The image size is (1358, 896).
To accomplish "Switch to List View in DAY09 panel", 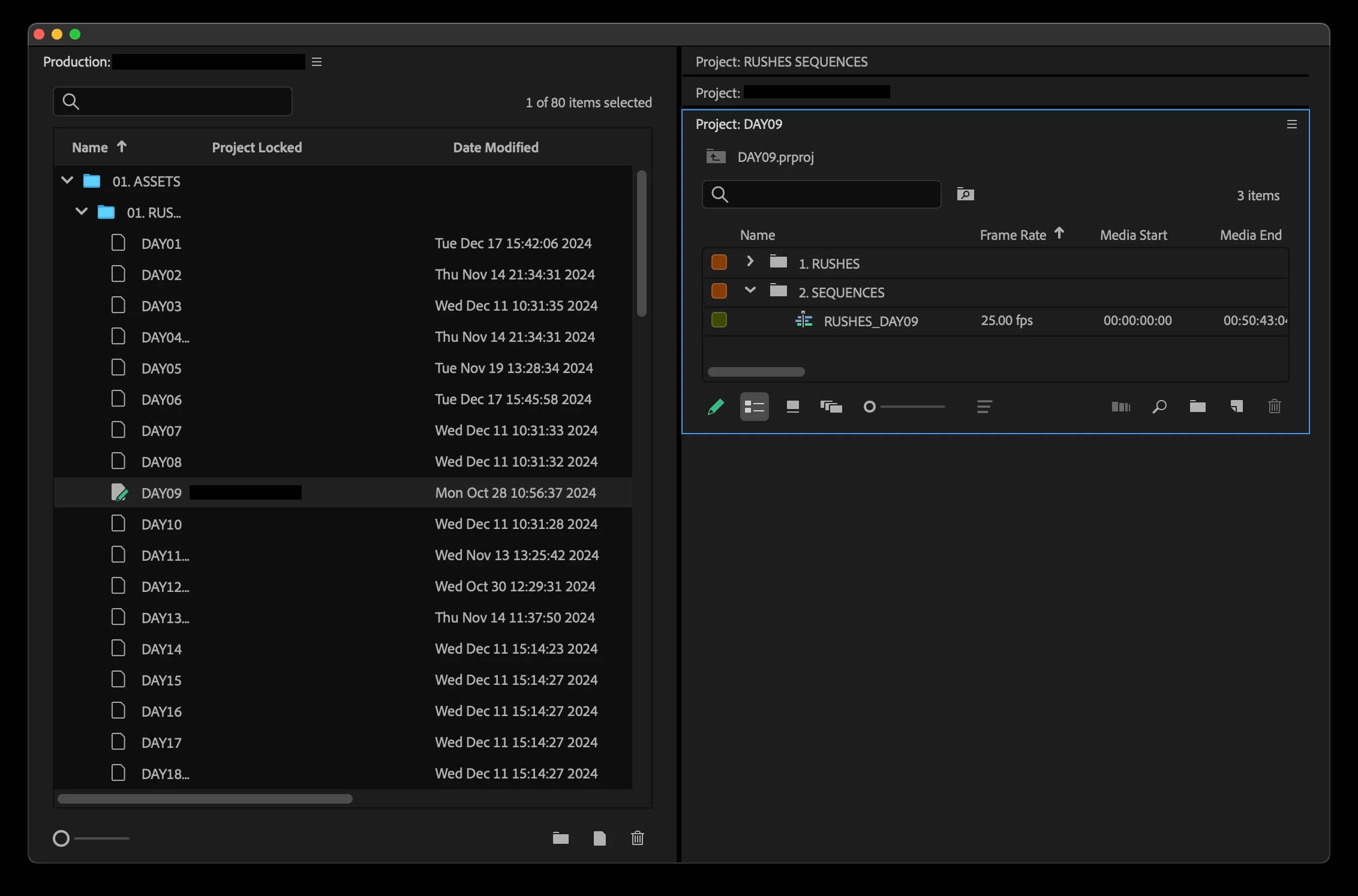I will [x=754, y=407].
